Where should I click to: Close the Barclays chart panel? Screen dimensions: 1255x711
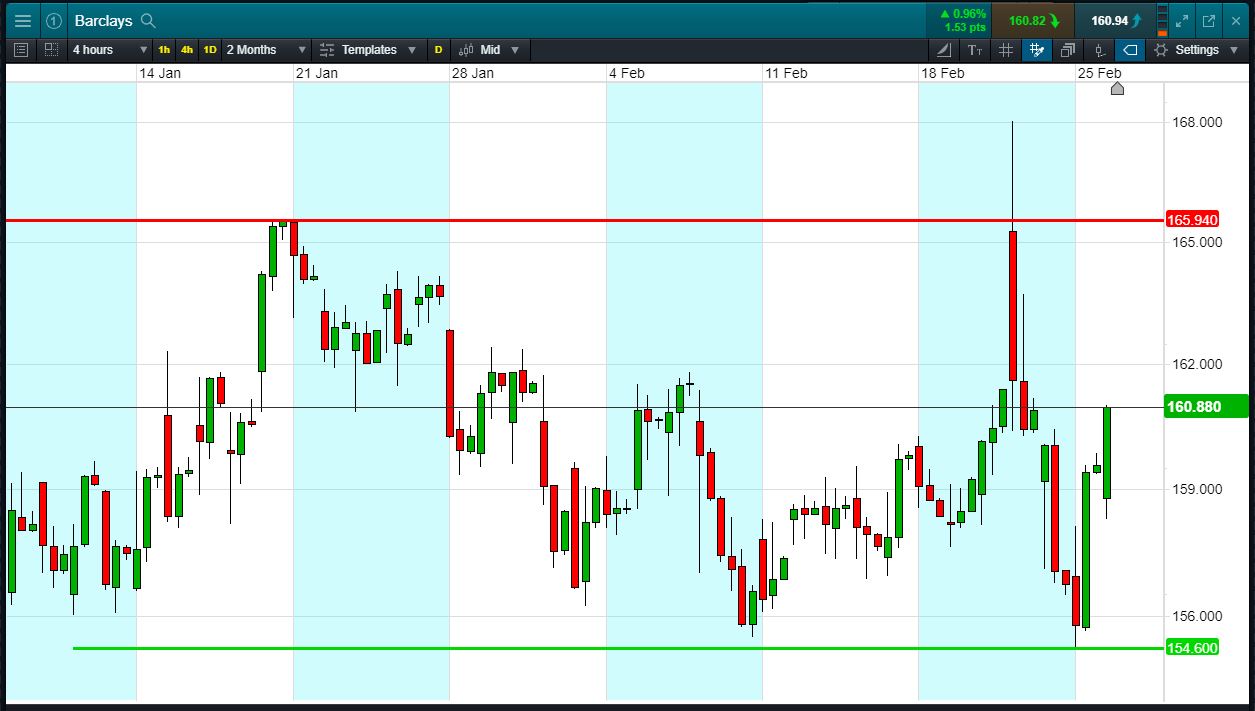click(1234, 20)
